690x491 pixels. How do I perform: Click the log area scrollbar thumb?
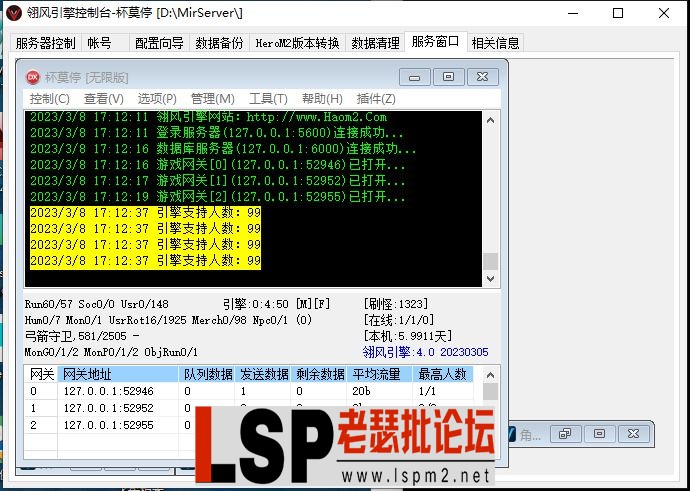491,261
